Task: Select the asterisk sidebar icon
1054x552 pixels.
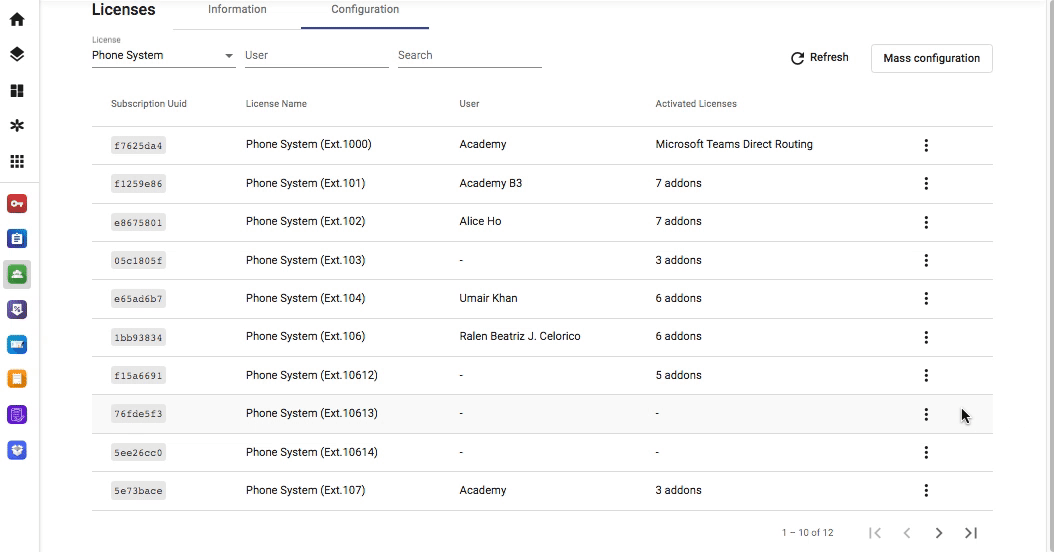Action: pyautogui.click(x=17, y=126)
